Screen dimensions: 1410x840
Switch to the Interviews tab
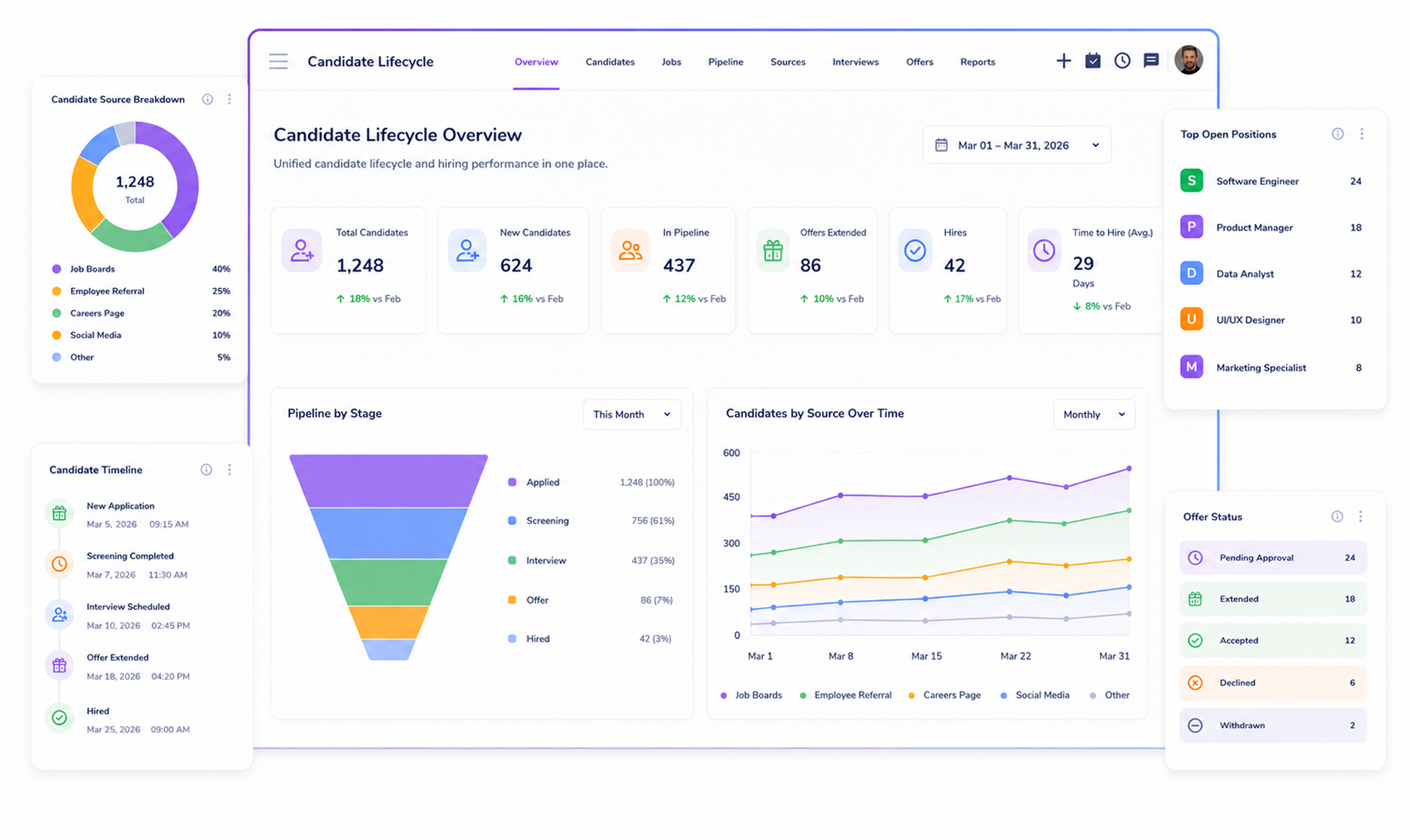click(x=855, y=62)
